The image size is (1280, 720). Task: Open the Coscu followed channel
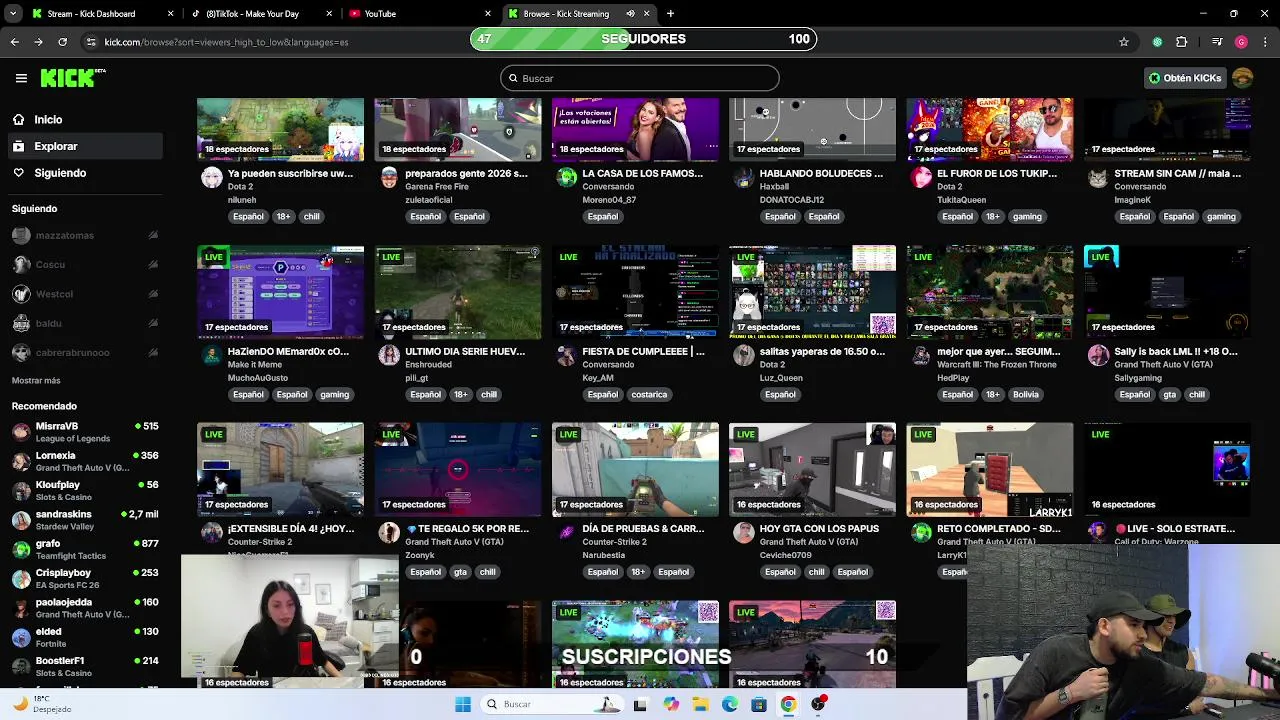[84, 264]
